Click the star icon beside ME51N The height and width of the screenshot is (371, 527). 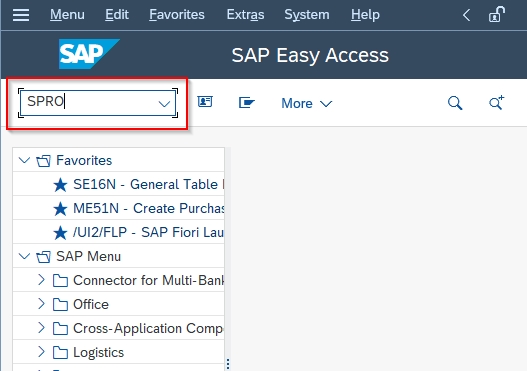(60, 209)
